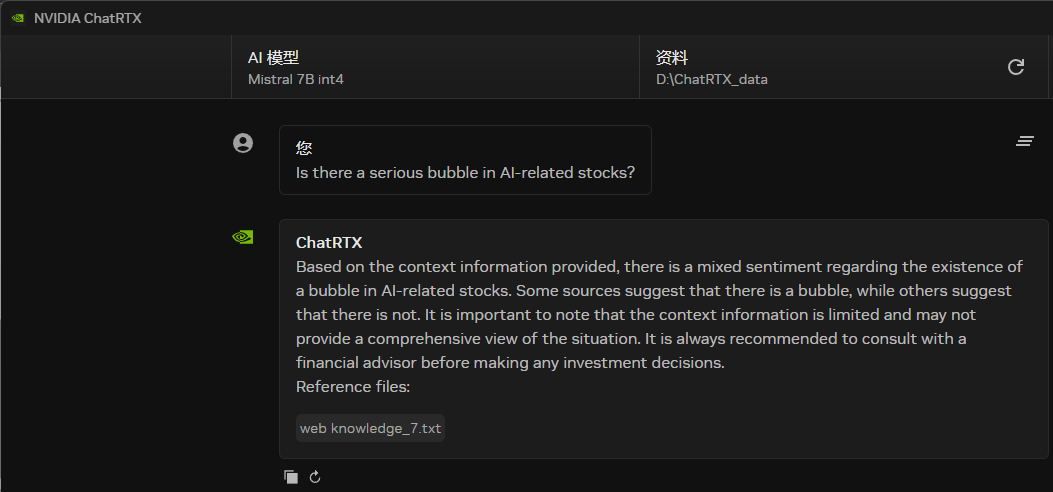Click the 'Reference files:' label
1053x492 pixels.
[x=353, y=386]
